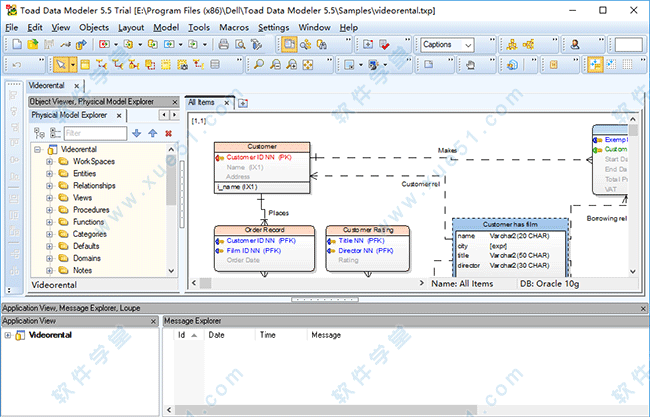The width and height of the screenshot is (650, 417).
Task: Close the Application View panel
Action: click(x=153, y=321)
